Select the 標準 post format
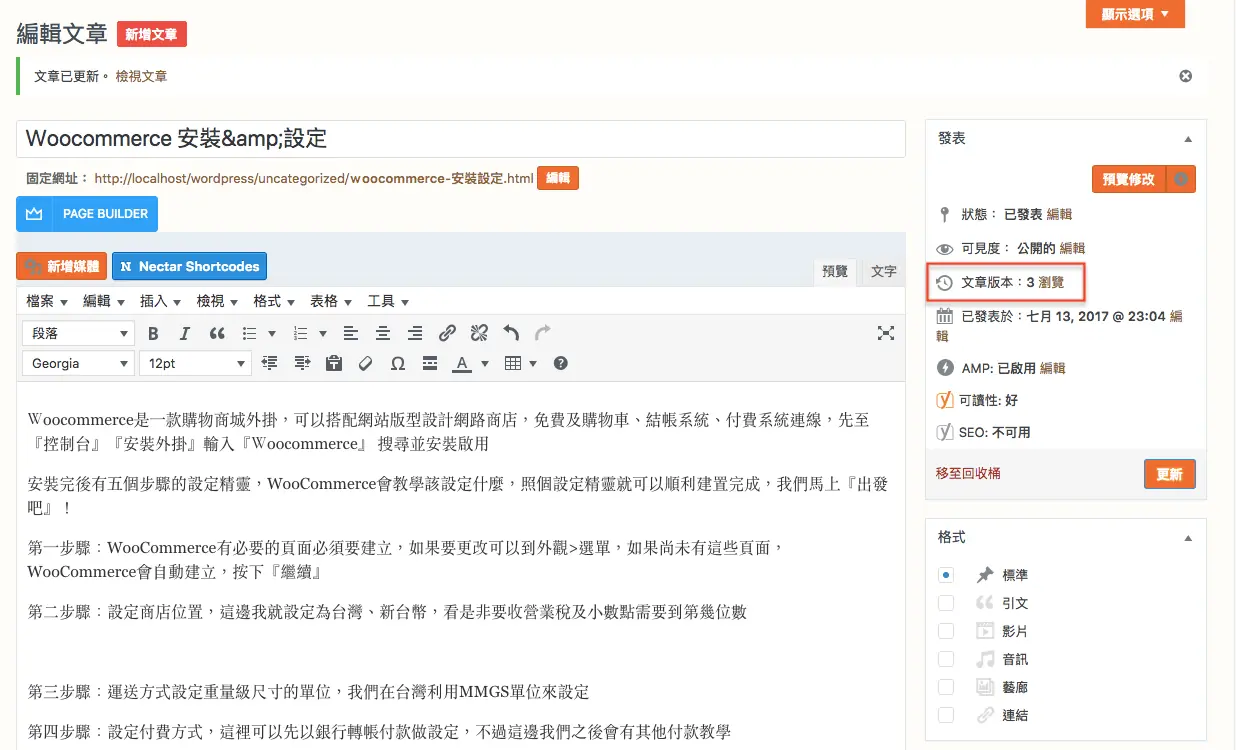The width and height of the screenshot is (1236, 750). pos(946,575)
